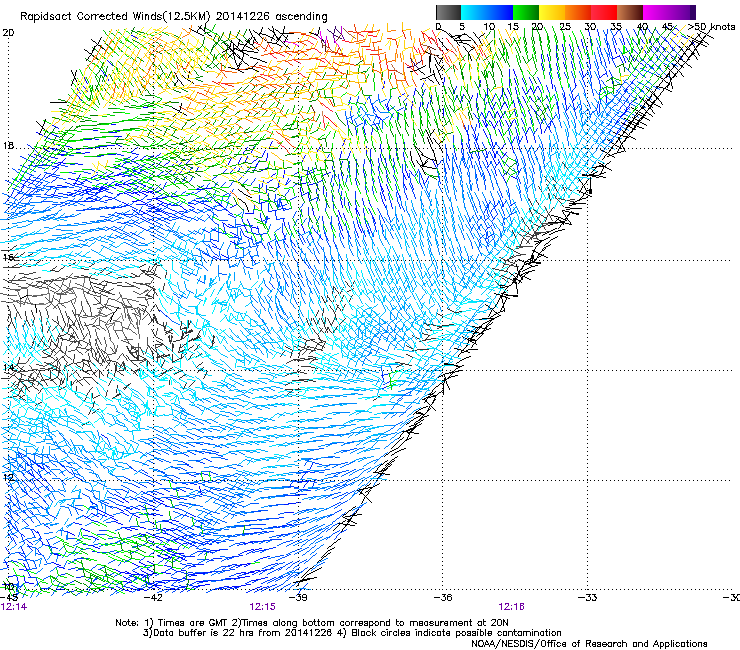
Task: Click the longitude label -33
Action: coord(588,598)
